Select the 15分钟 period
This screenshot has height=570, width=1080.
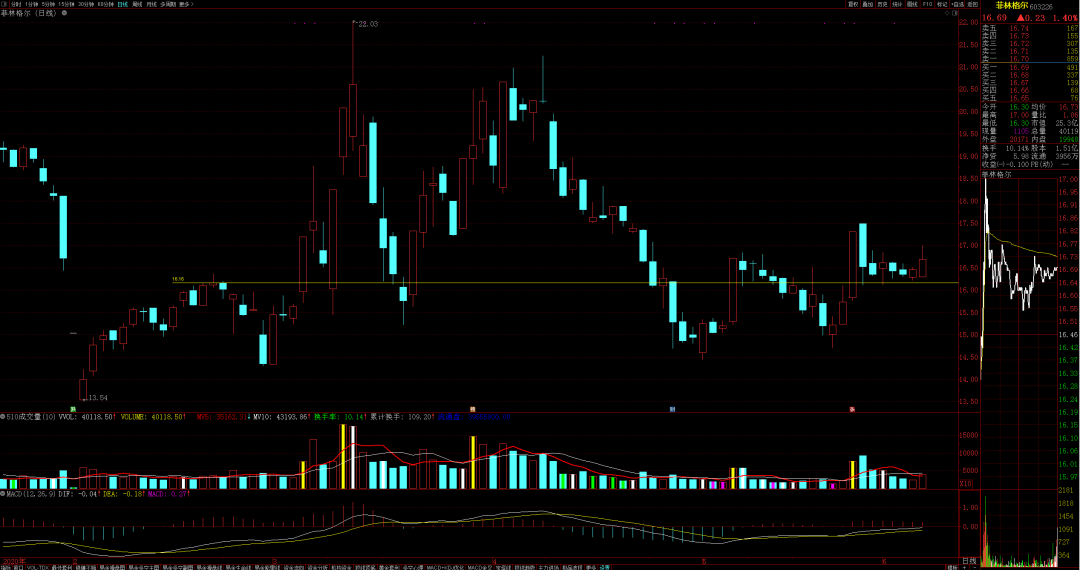pyautogui.click(x=67, y=4)
